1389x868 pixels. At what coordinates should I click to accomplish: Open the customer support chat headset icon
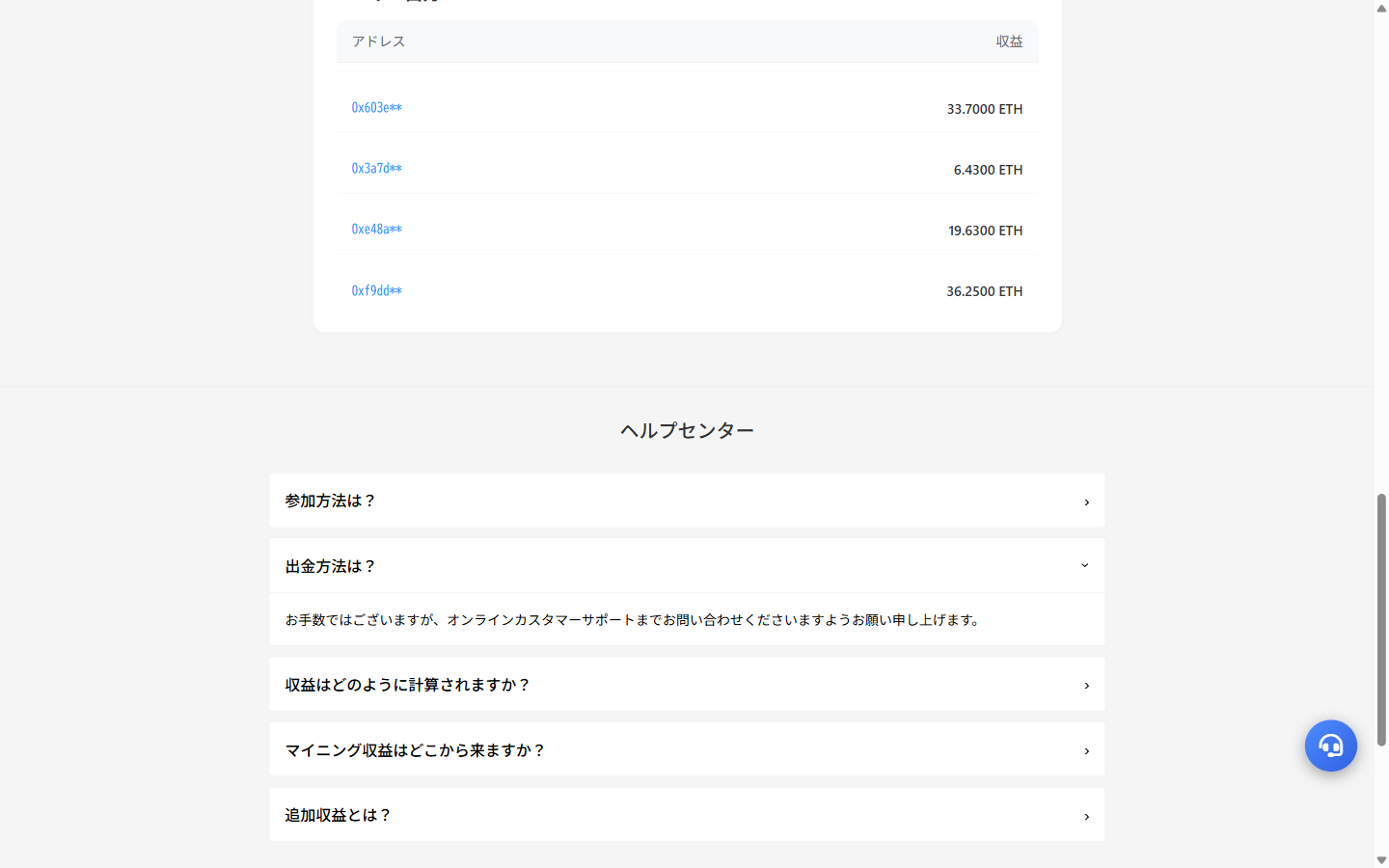[x=1330, y=746]
